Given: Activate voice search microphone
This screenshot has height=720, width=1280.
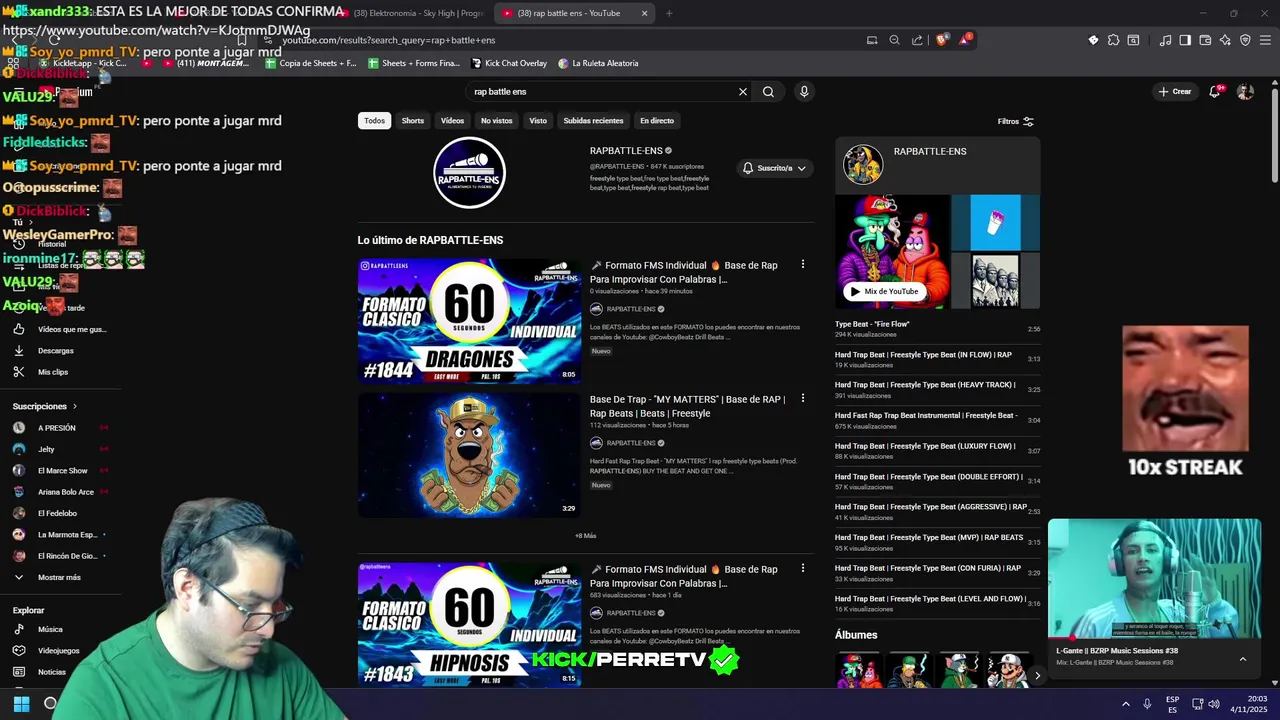Looking at the screenshot, I should click(x=803, y=91).
